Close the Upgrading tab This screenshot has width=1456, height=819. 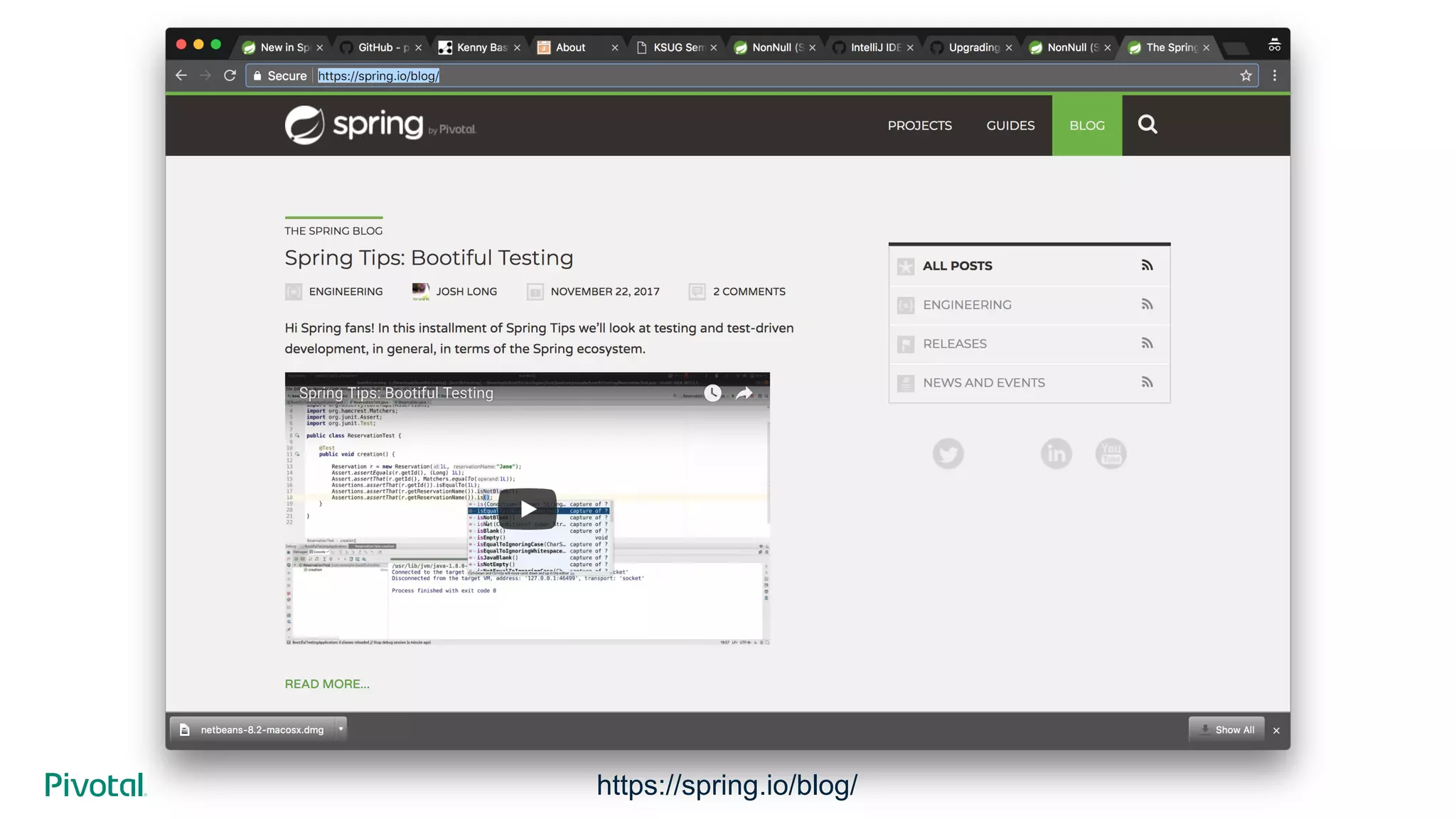pyautogui.click(x=1009, y=48)
